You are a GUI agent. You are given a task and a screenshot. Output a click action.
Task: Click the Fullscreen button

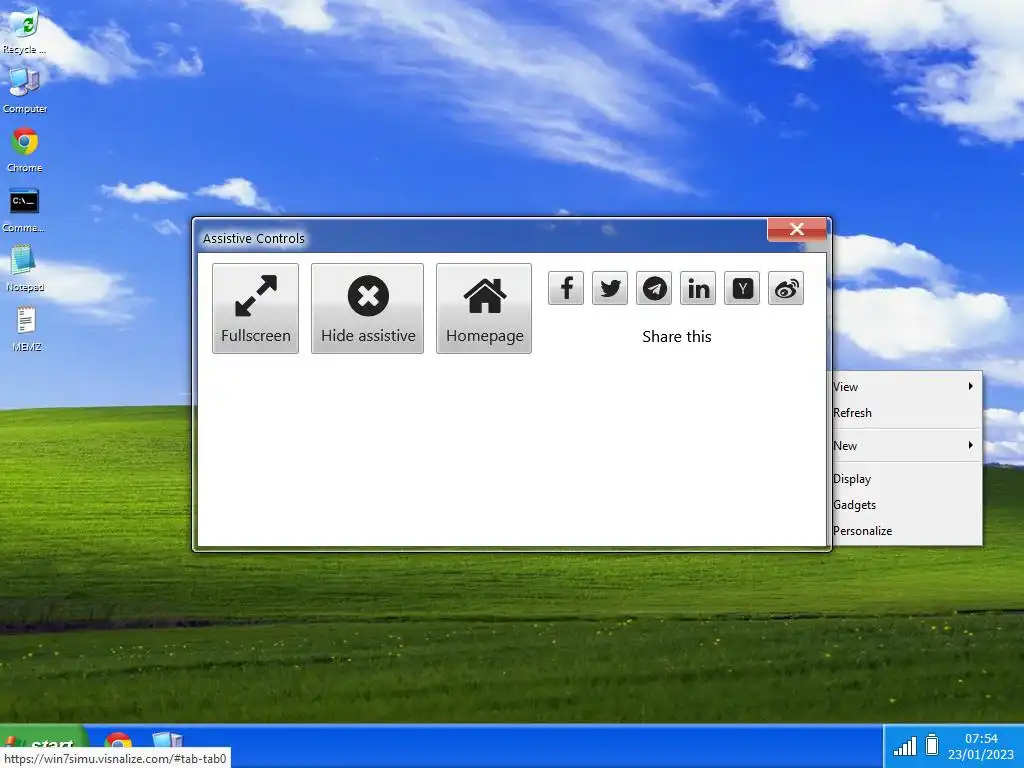pyautogui.click(x=255, y=308)
